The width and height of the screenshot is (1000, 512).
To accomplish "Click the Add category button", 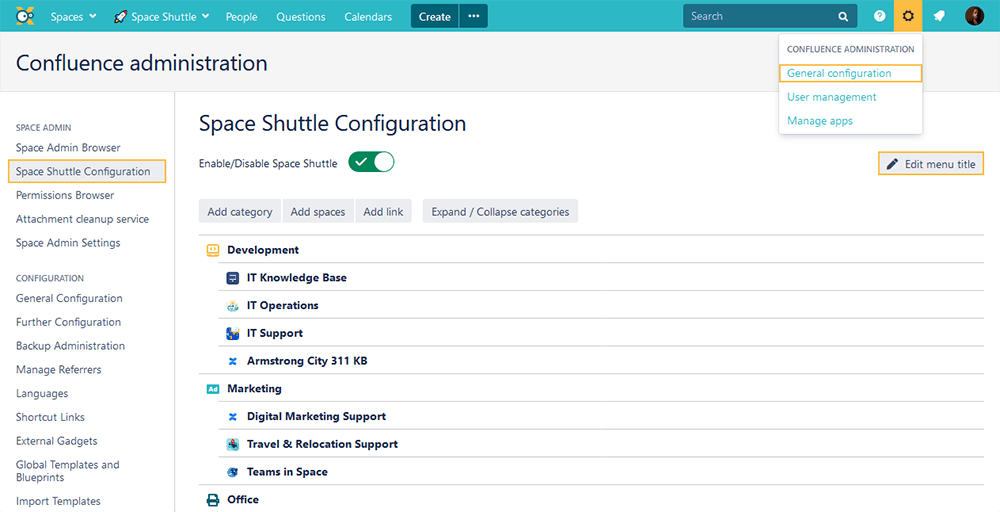I will [240, 212].
